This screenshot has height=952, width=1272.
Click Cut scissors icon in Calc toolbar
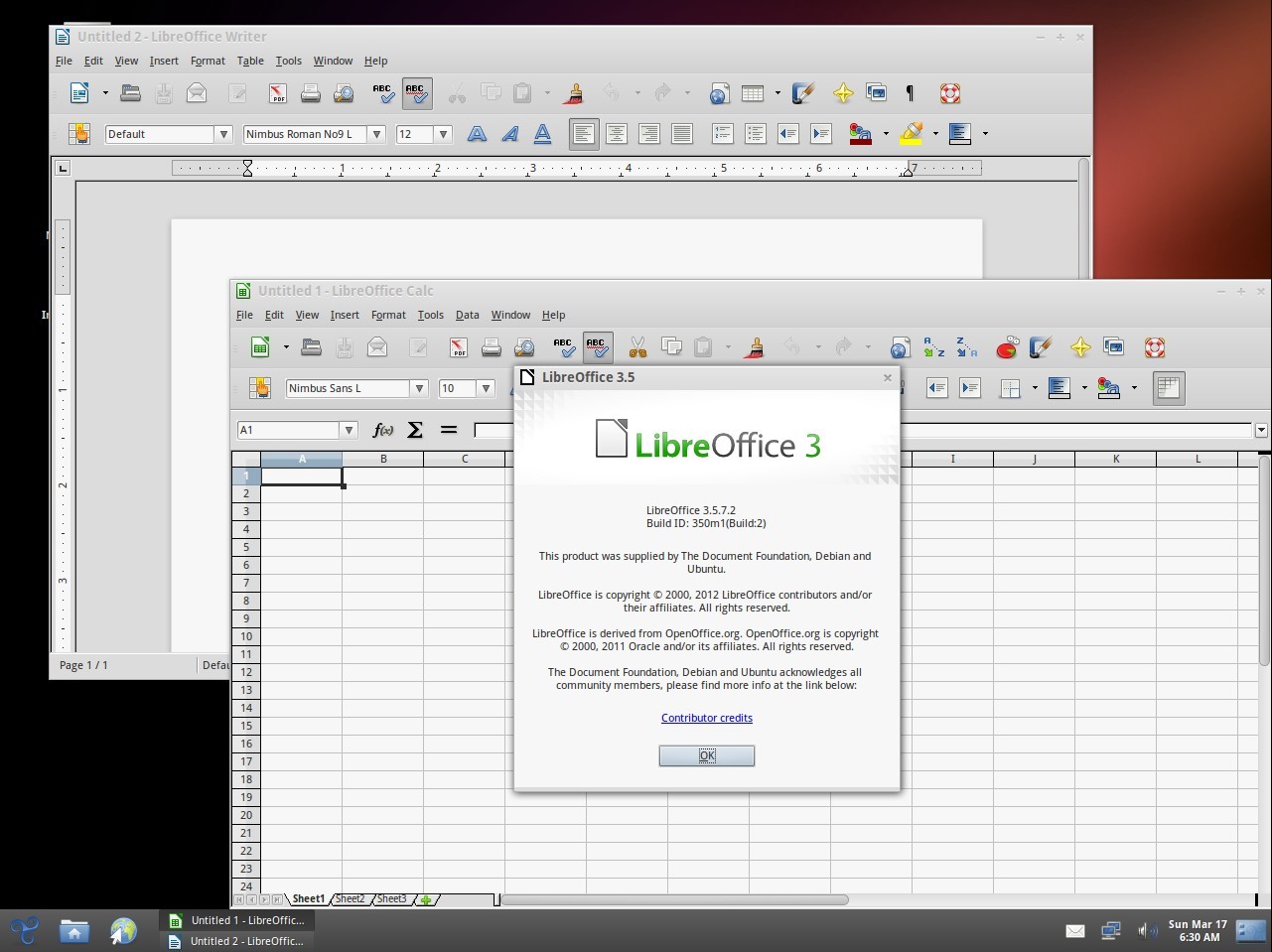click(x=637, y=347)
